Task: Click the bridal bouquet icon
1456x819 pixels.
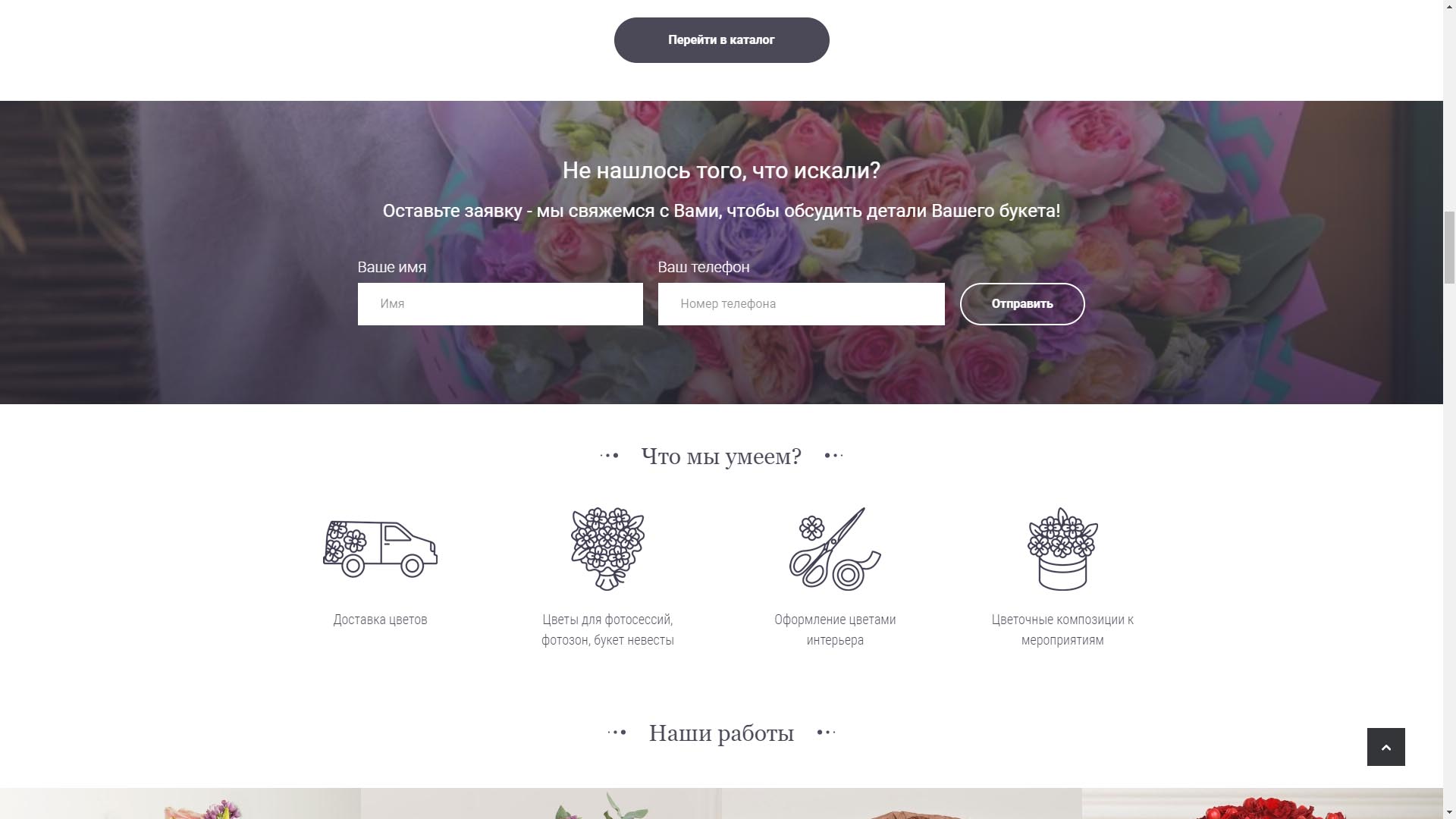Action: [x=607, y=549]
